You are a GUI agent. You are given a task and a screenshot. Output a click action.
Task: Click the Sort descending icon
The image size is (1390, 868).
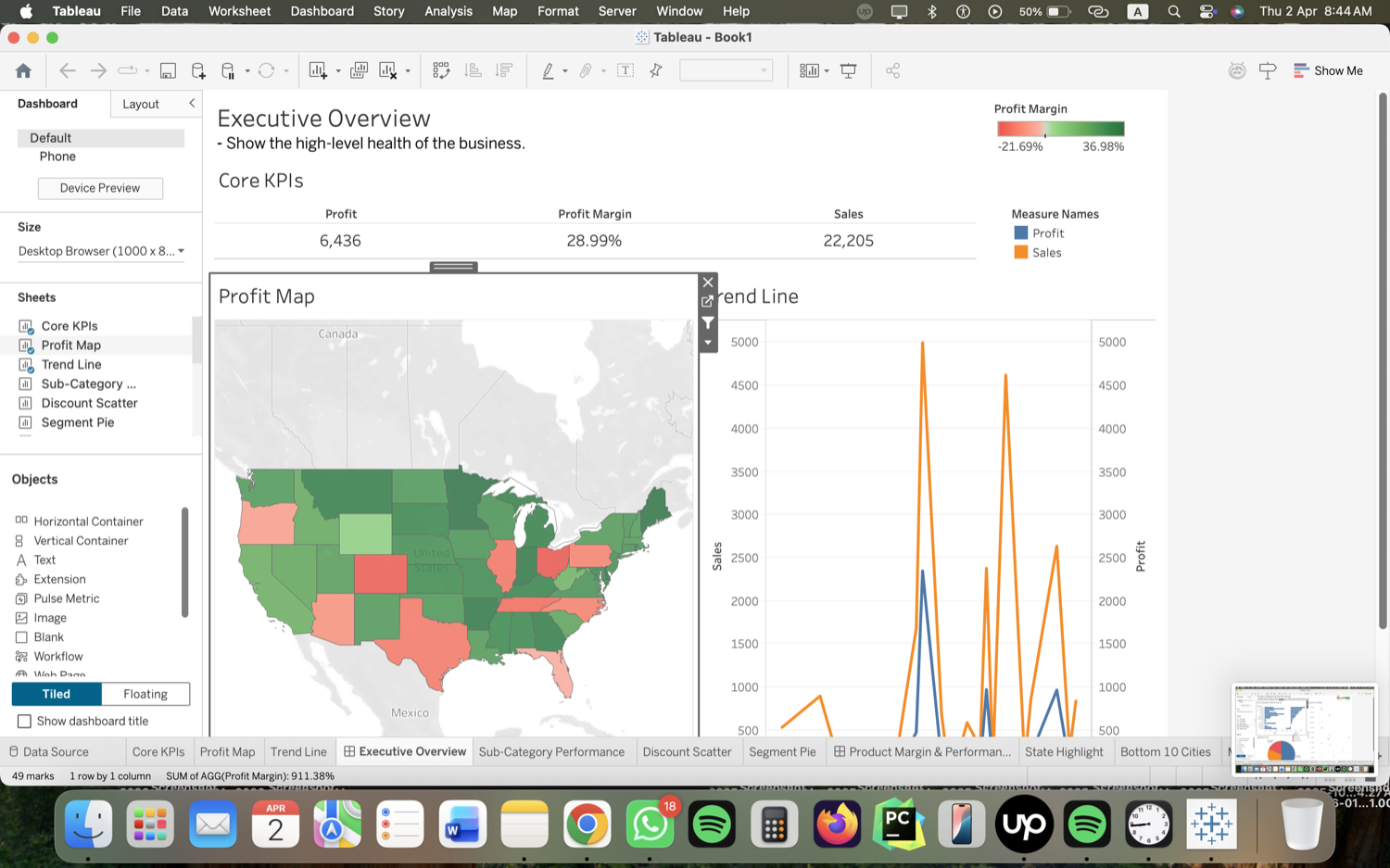504,70
